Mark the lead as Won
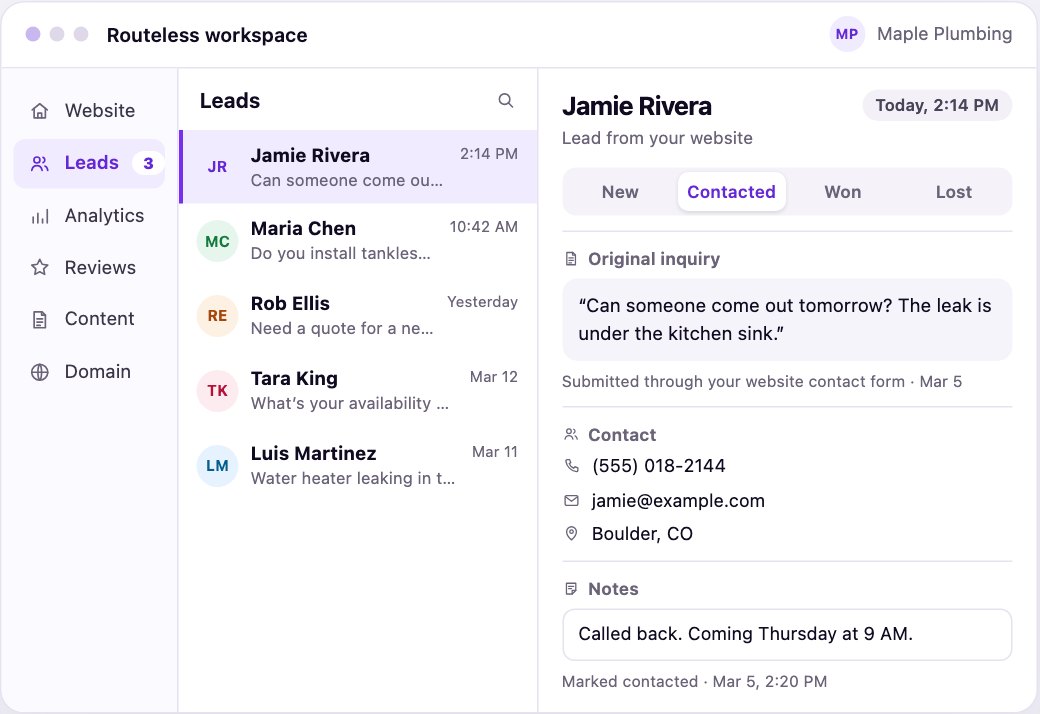Screen dimensions: 1040x714 tap(843, 192)
